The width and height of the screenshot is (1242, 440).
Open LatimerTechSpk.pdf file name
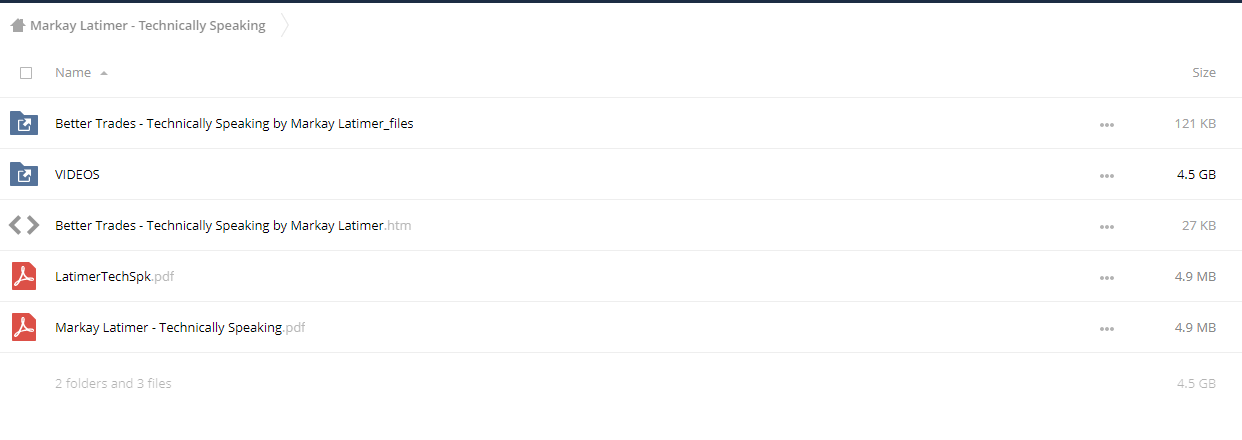[x=114, y=276]
